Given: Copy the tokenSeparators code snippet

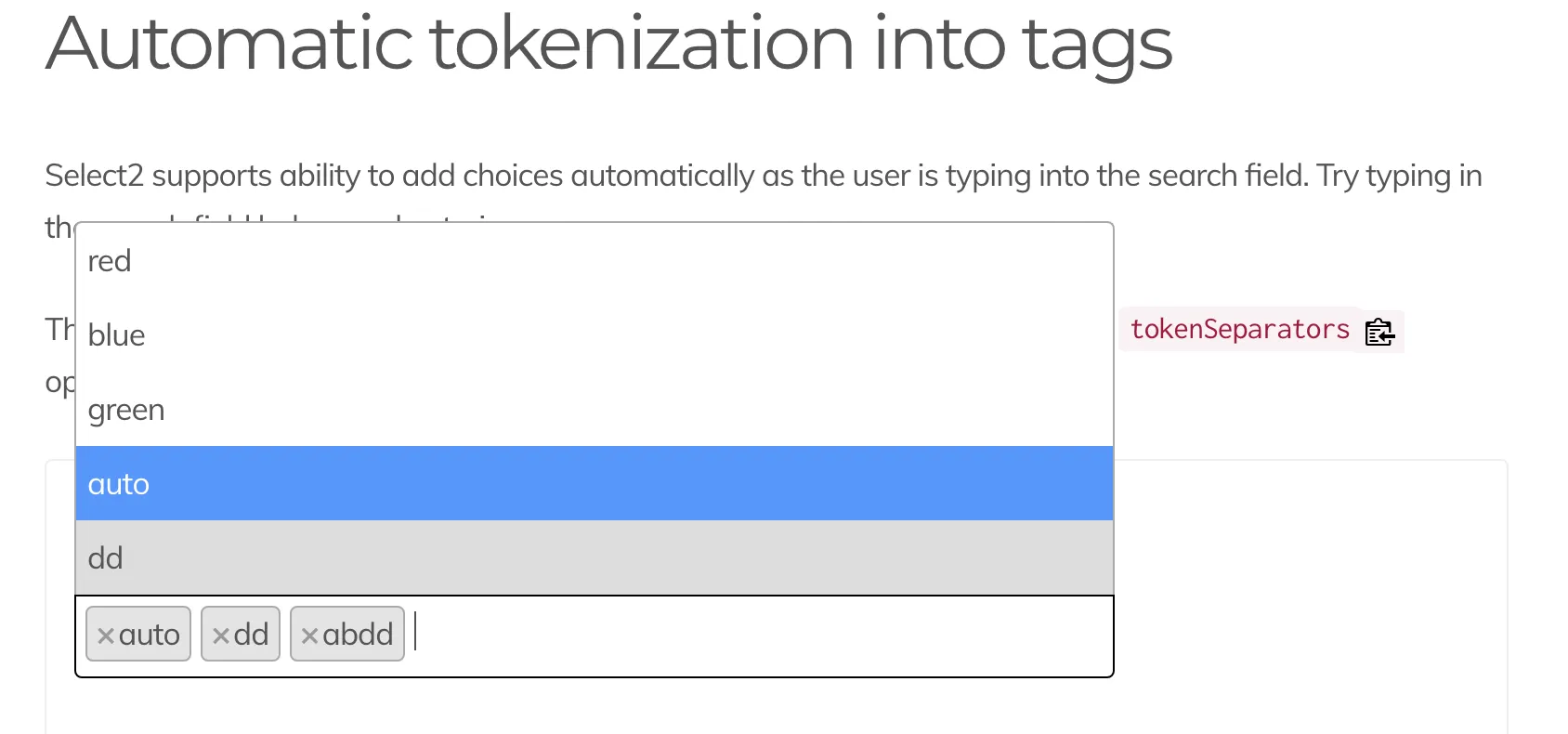Looking at the screenshot, I should pos(1379,332).
